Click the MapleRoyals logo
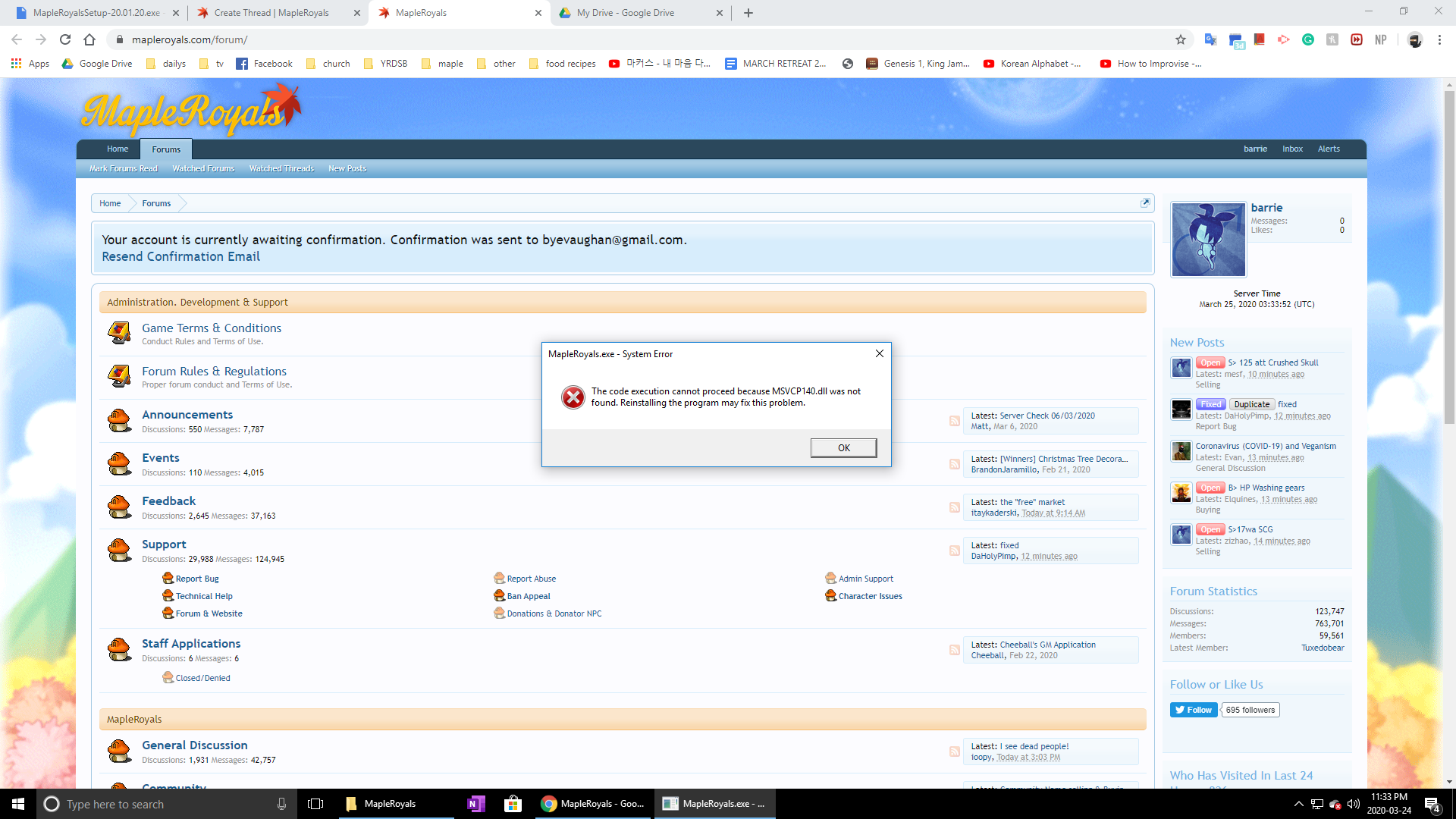This screenshot has height=819, width=1456. coord(190,110)
